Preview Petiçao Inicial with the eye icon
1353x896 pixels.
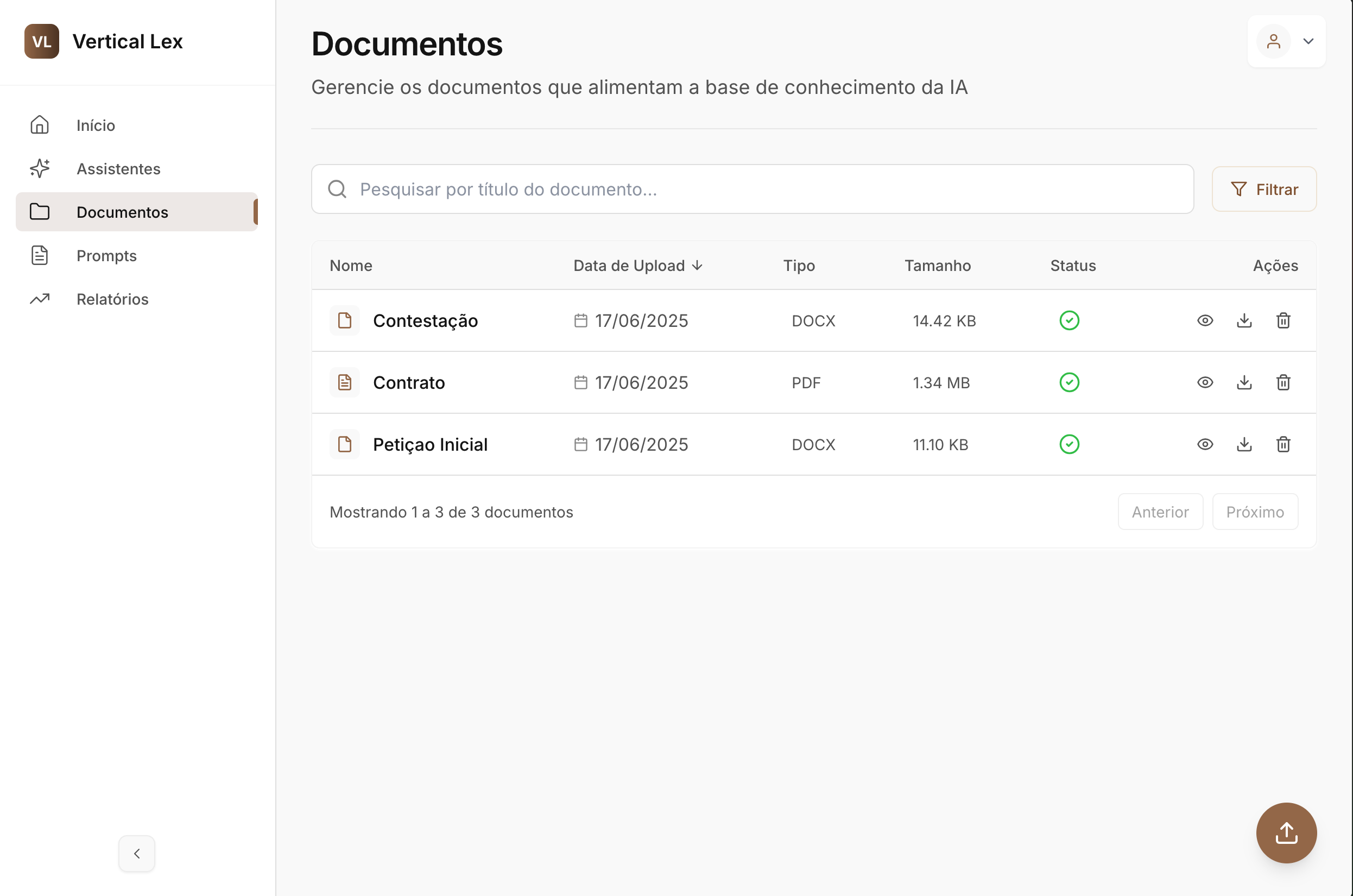pyautogui.click(x=1205, y=444)
